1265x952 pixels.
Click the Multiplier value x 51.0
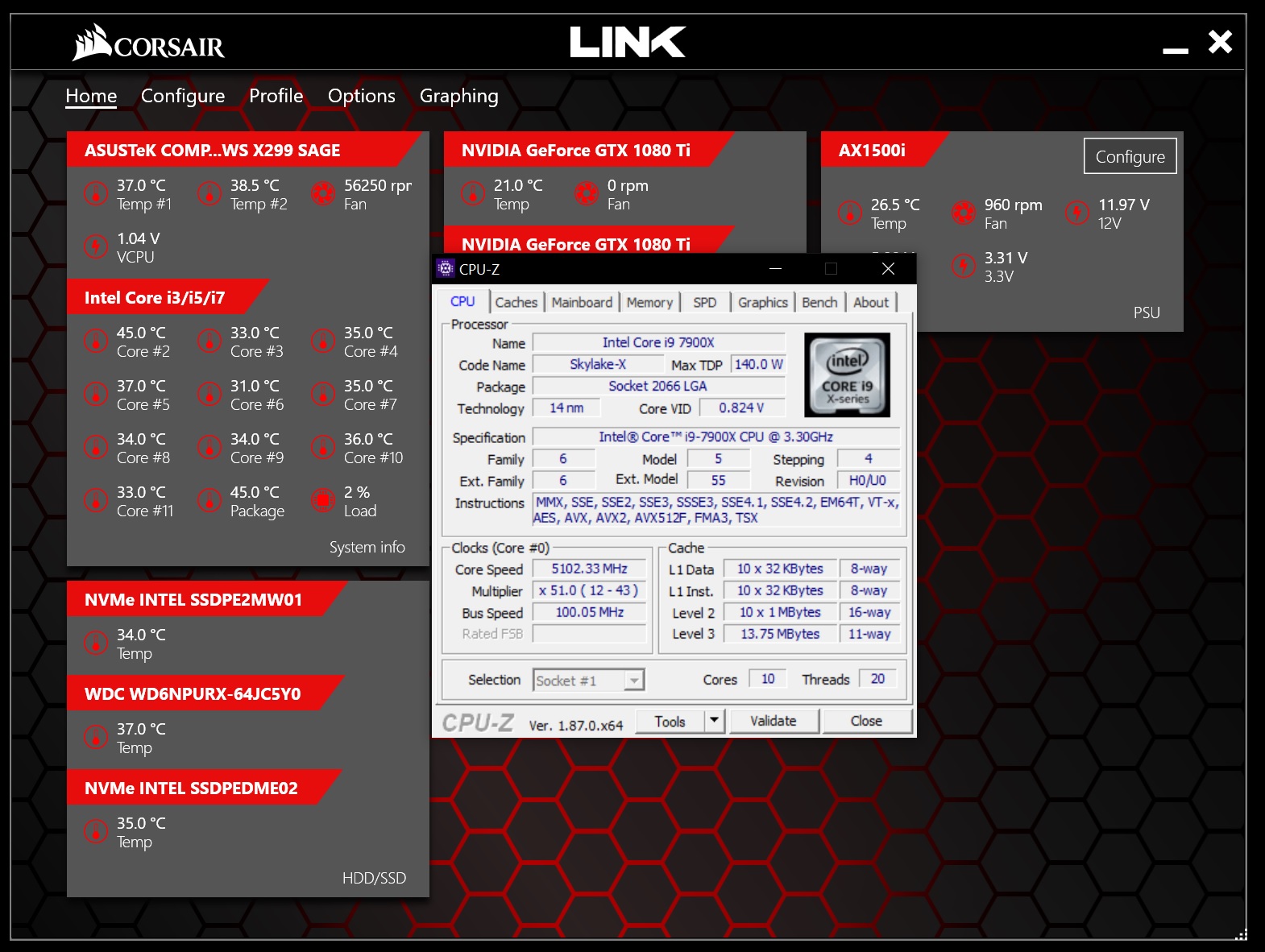(x=590, y=590)
